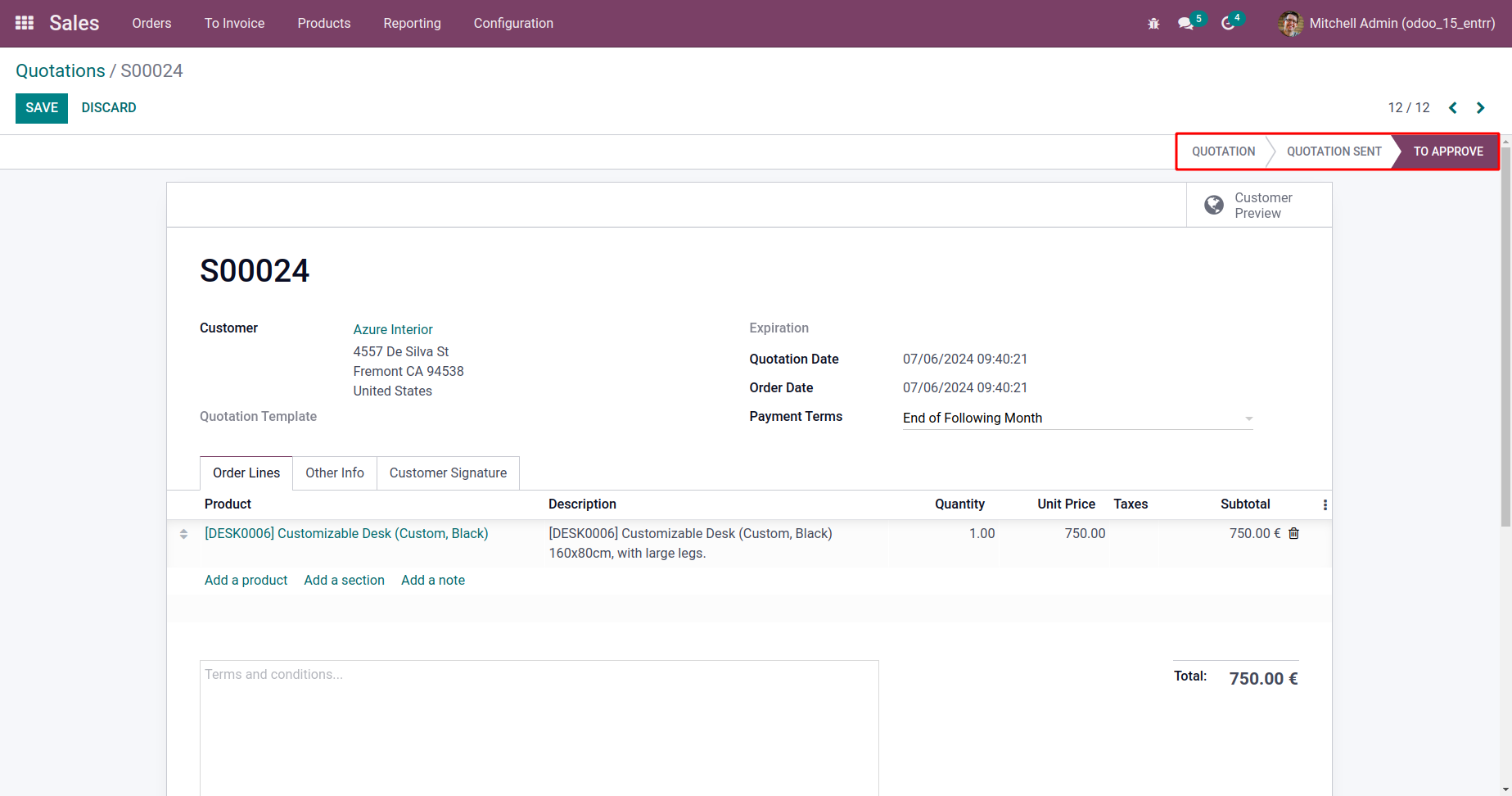Go back to Quotations breadcrumb
The width and height of the screenshot is (1512, 796).
[61, 70]
